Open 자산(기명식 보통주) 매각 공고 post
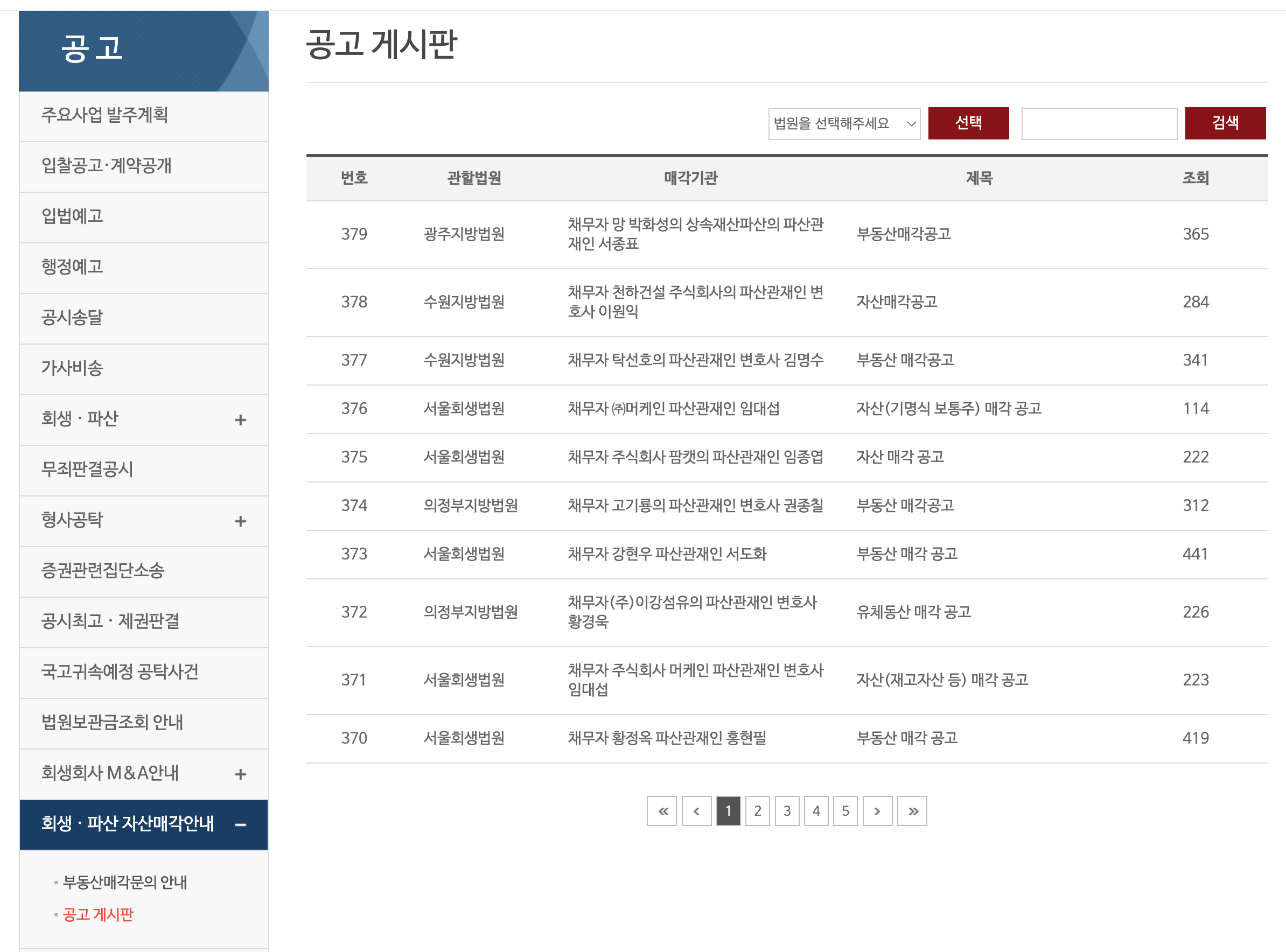This screenshot has width=1286, height=952. click(948, 409)
